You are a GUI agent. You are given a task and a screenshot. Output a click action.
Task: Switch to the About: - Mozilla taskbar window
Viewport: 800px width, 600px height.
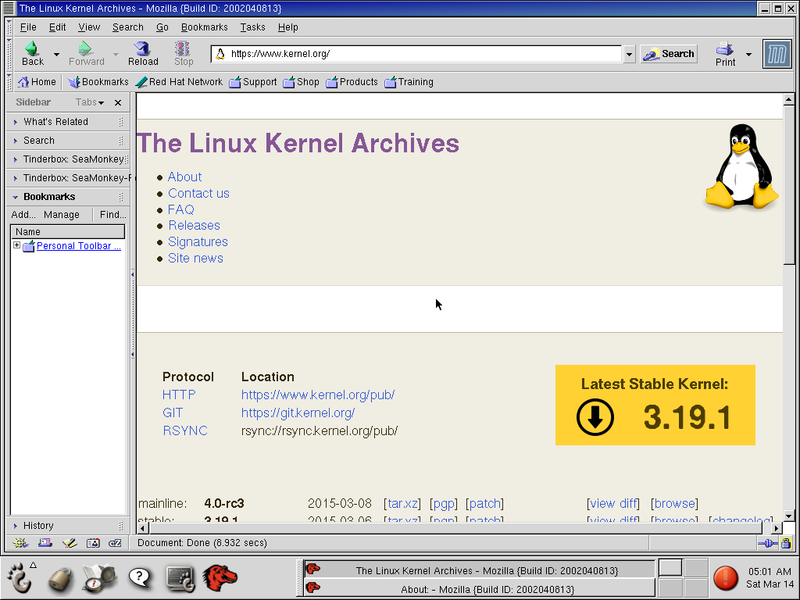click(x=479, y=589)
